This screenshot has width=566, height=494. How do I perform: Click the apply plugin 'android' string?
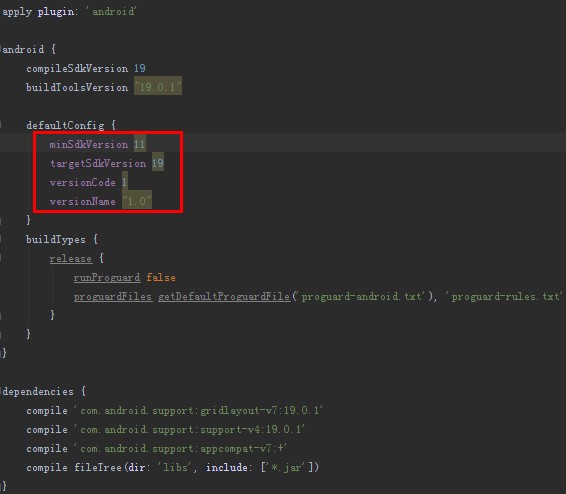110,12
